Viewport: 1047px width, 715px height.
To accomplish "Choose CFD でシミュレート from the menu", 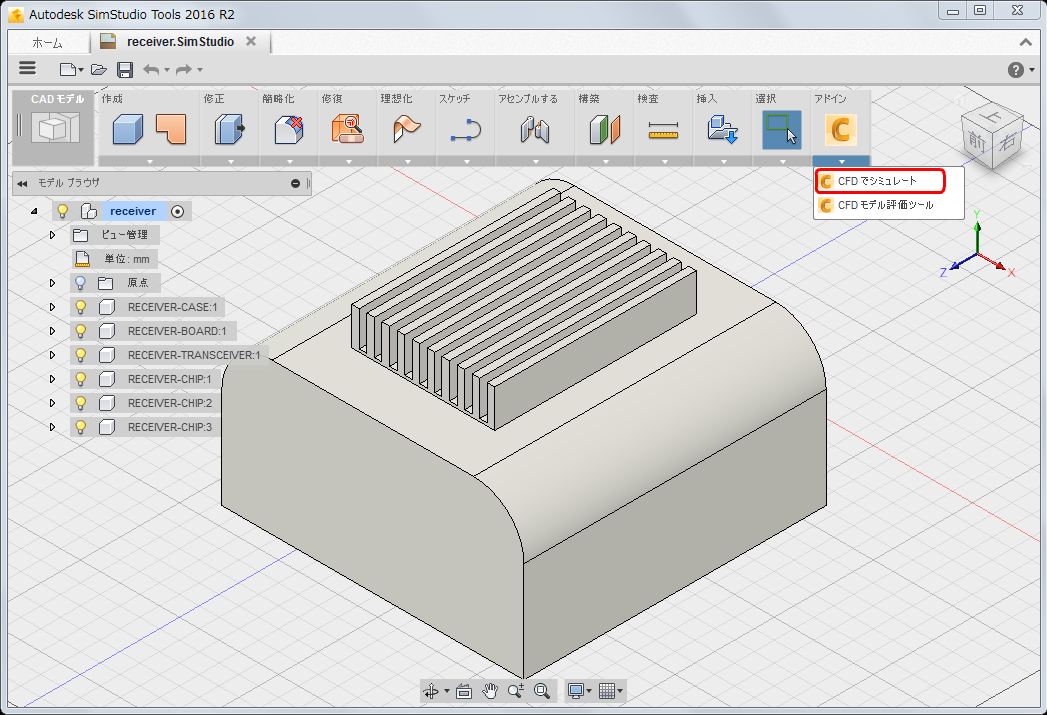I will coord(880,181).
